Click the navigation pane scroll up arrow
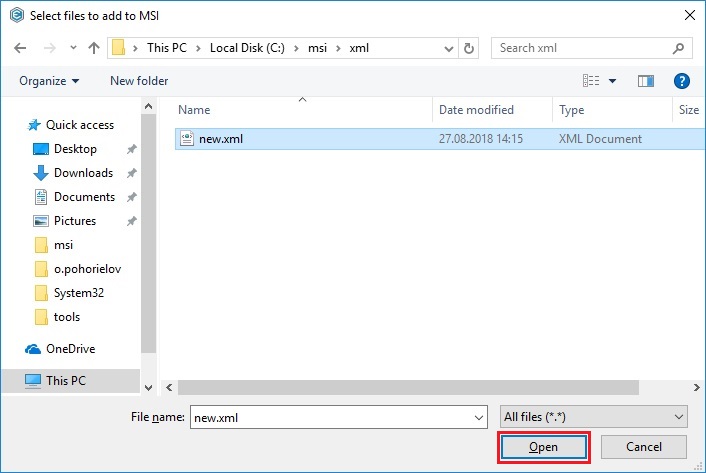The width and height of the screenshot is (706, 473). pyautogui.click(x=149, y=107)
